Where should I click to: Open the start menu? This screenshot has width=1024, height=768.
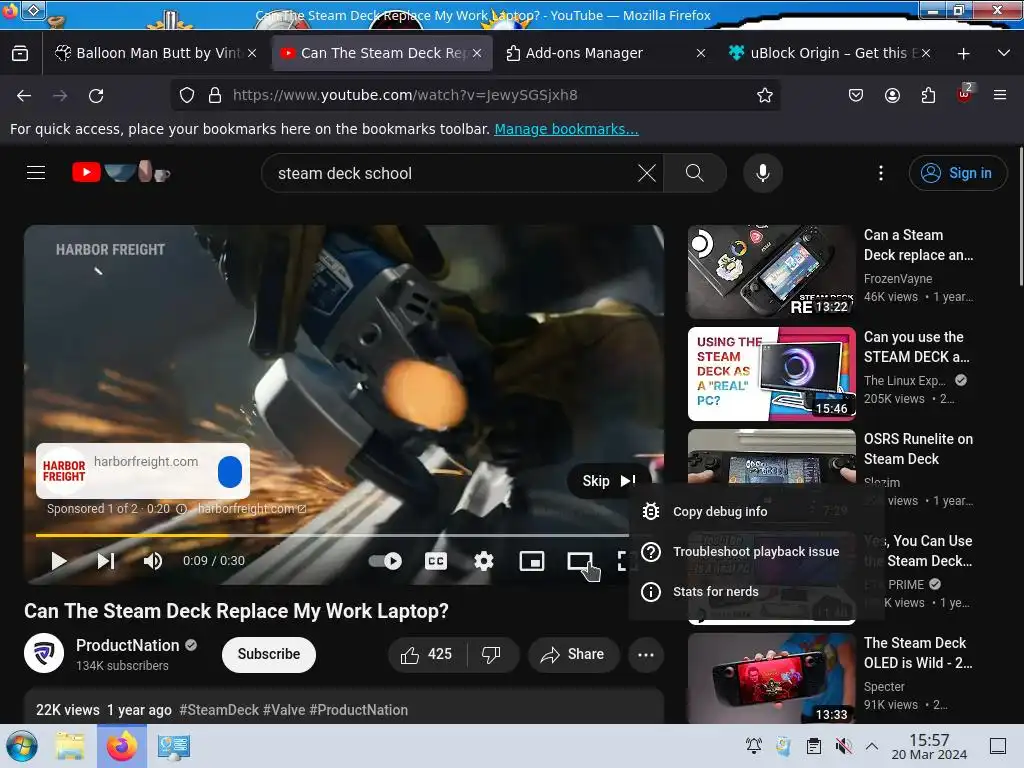tap(22, 746)
